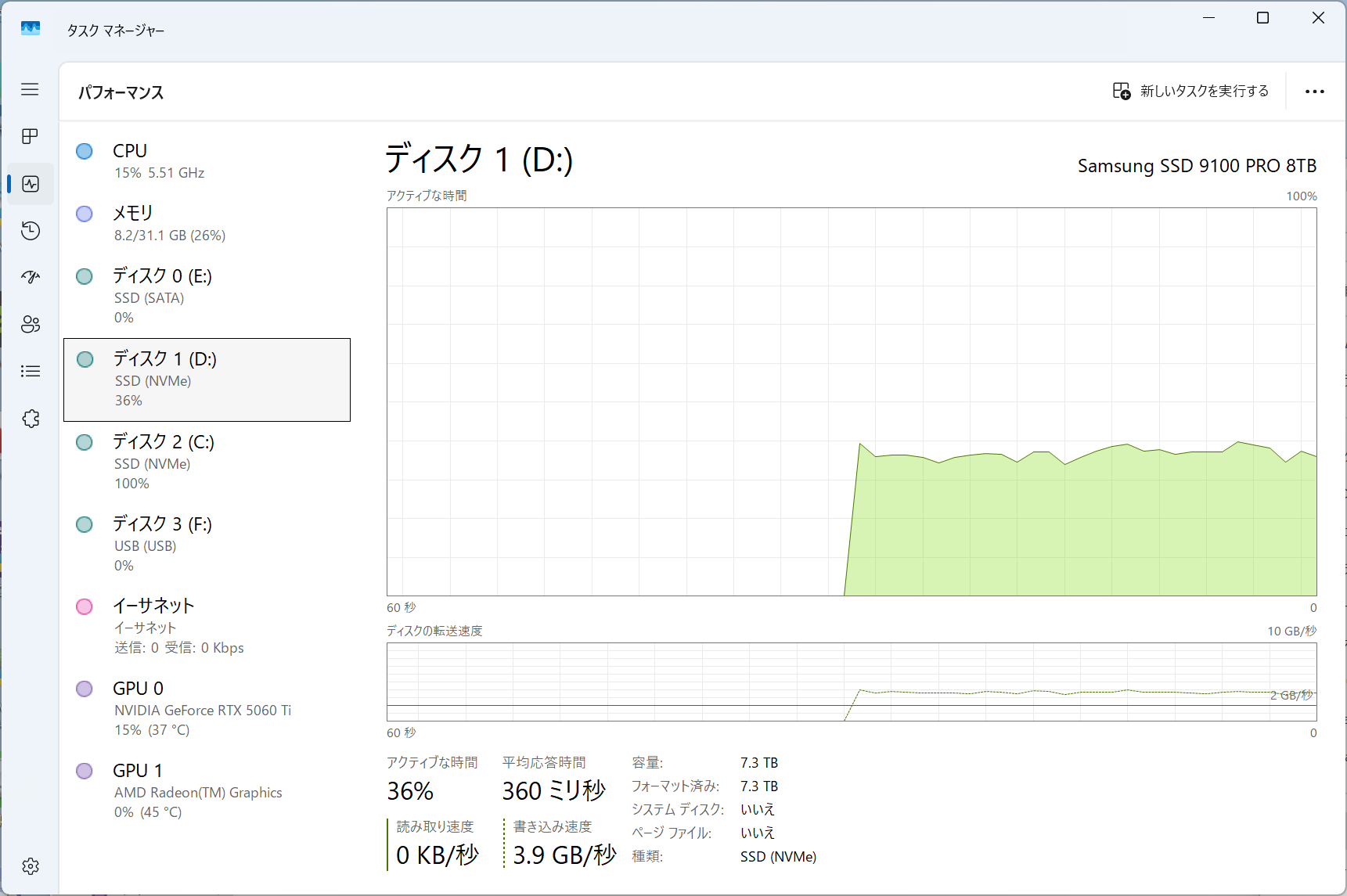This screenshot has height=896, width=1347.
Task: Click the 種類 SSD (NVMe) value
Action: coord(778,857)
